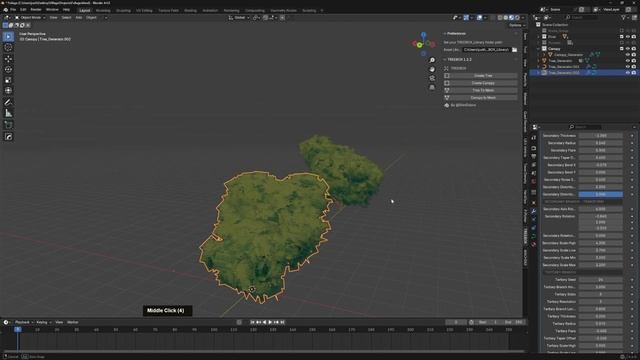Collapse the TREEBOX 1.3.2 panel
Image resolution: width=640 pixels, height=360 pixels.
[x=445, y=60]
